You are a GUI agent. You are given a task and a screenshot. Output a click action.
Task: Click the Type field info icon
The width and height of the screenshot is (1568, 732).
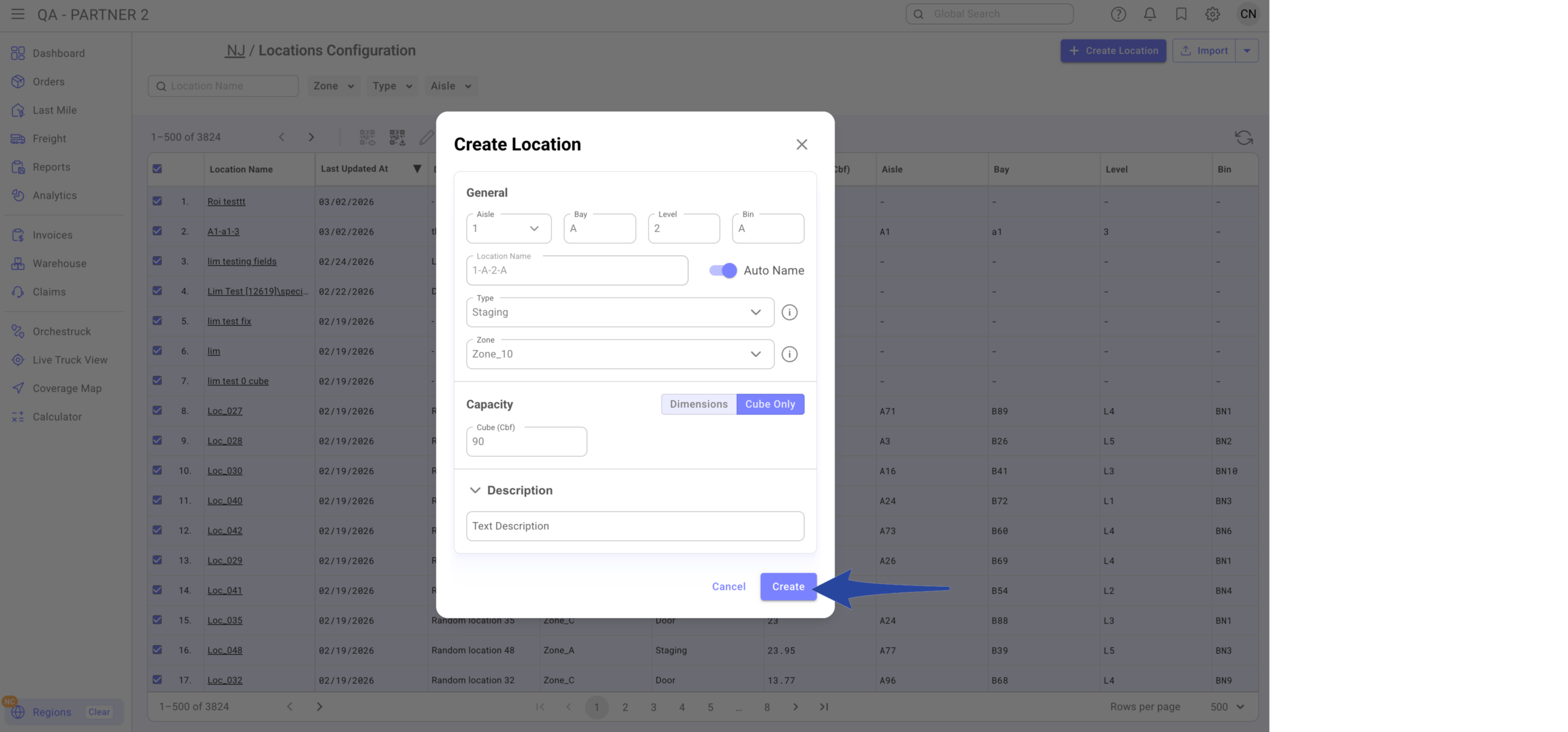(789, 312)
